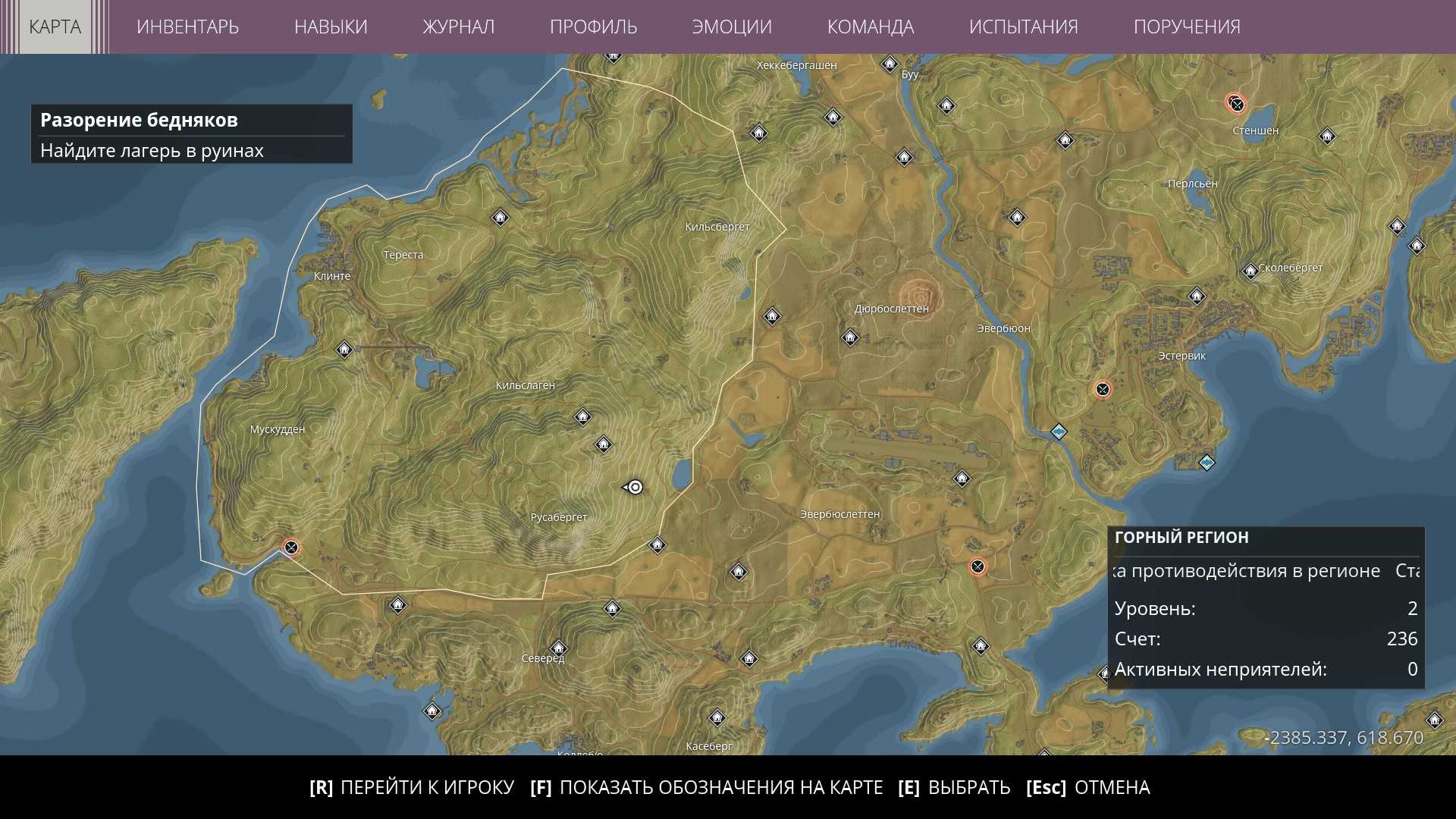Click the red-circled marker below Эстервик
Image resolution: width=1456 pixels, height=819 pixels.
point(1103,389)
